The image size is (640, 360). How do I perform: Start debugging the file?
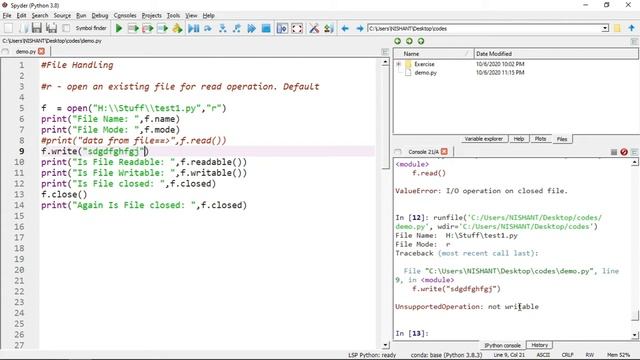pos(193,28)
